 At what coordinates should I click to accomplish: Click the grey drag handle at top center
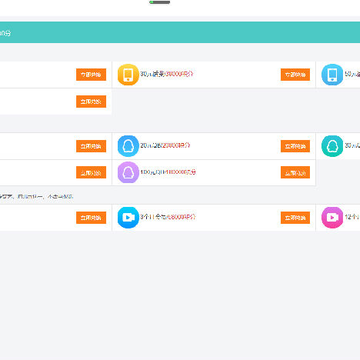(160, 2)
